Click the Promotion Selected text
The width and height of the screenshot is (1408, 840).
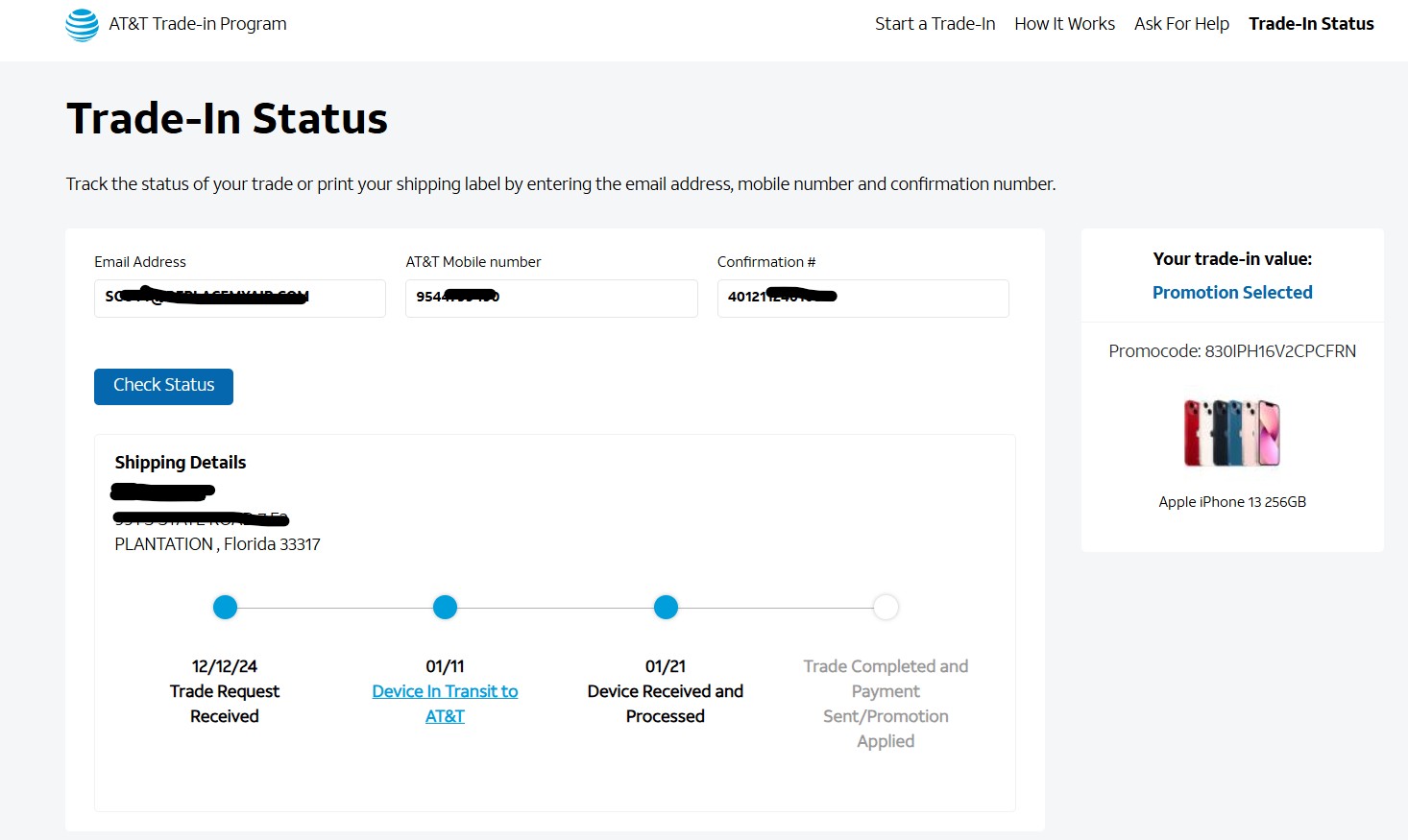1232,293
